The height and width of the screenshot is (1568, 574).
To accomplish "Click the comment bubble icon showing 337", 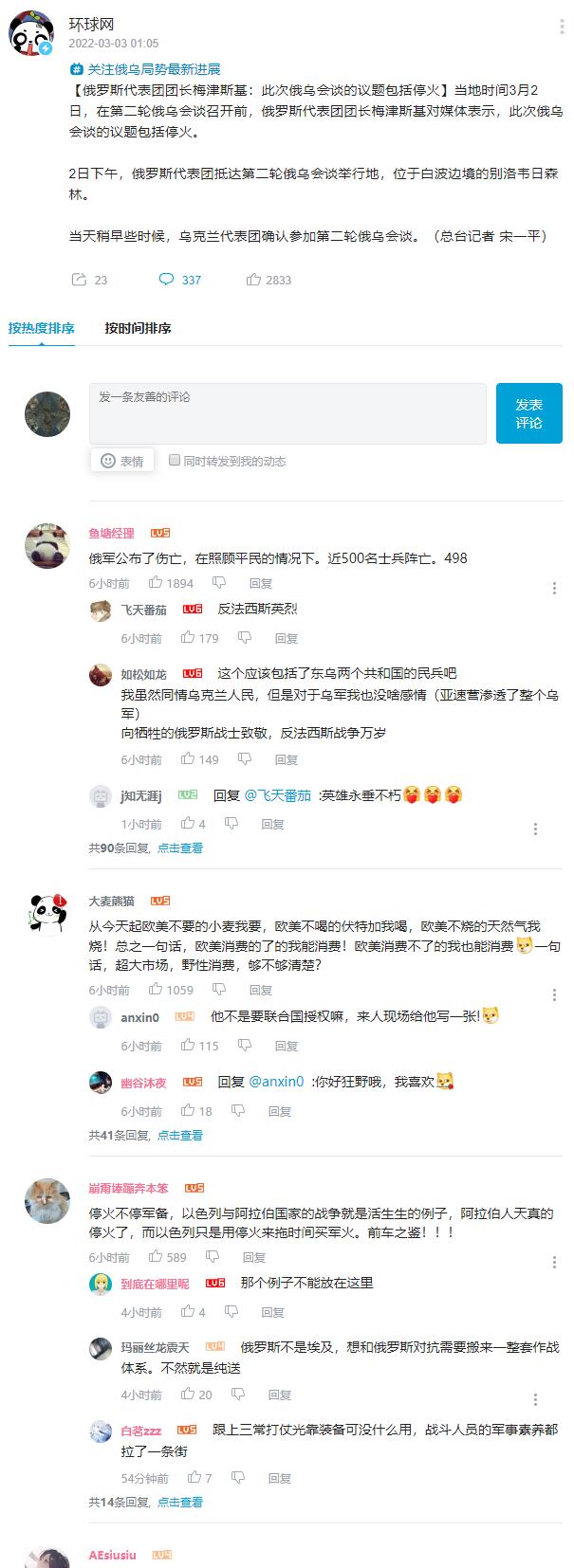I will [166, 280].
